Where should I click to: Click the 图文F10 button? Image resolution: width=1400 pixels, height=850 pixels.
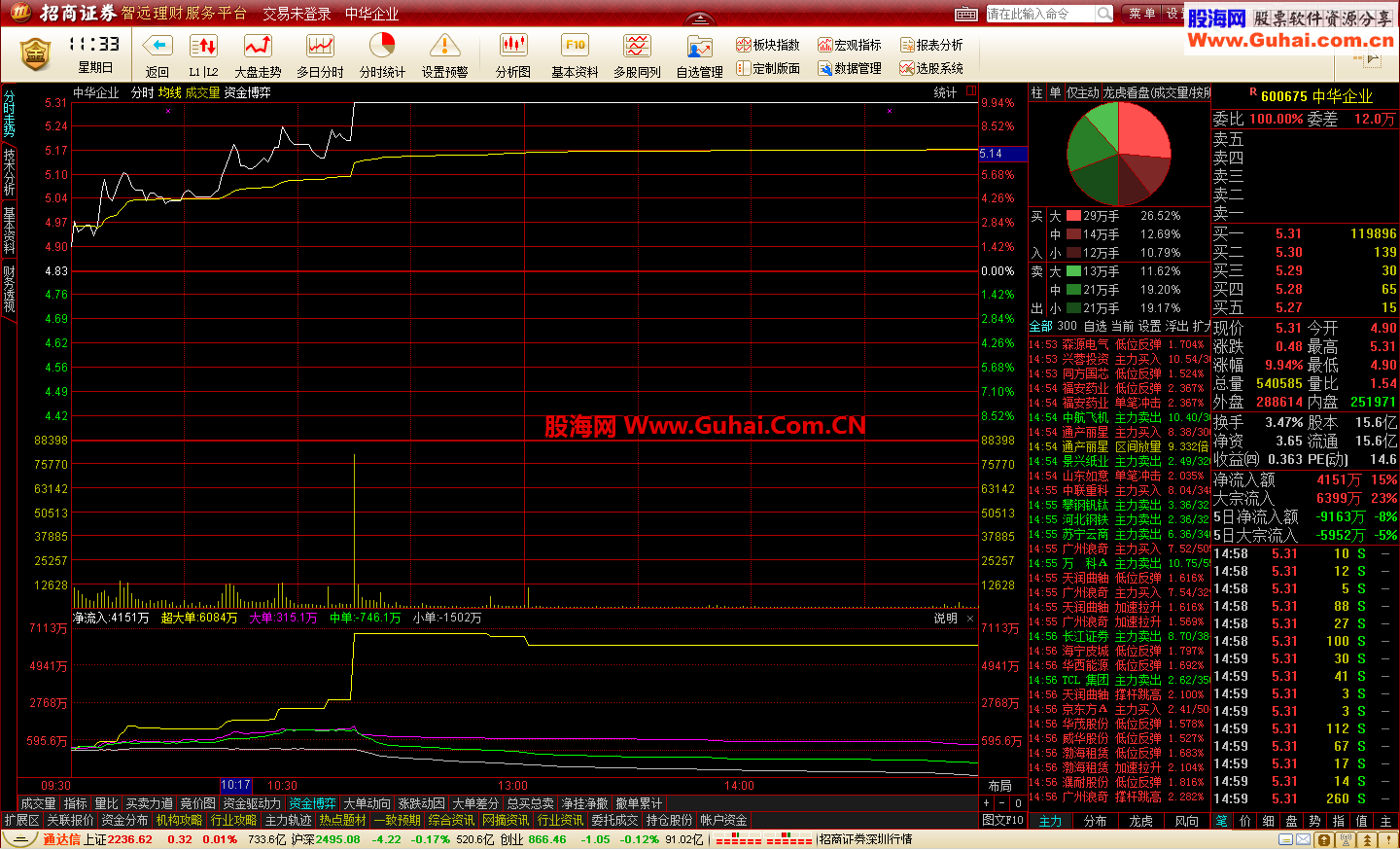coord(1002,820)
